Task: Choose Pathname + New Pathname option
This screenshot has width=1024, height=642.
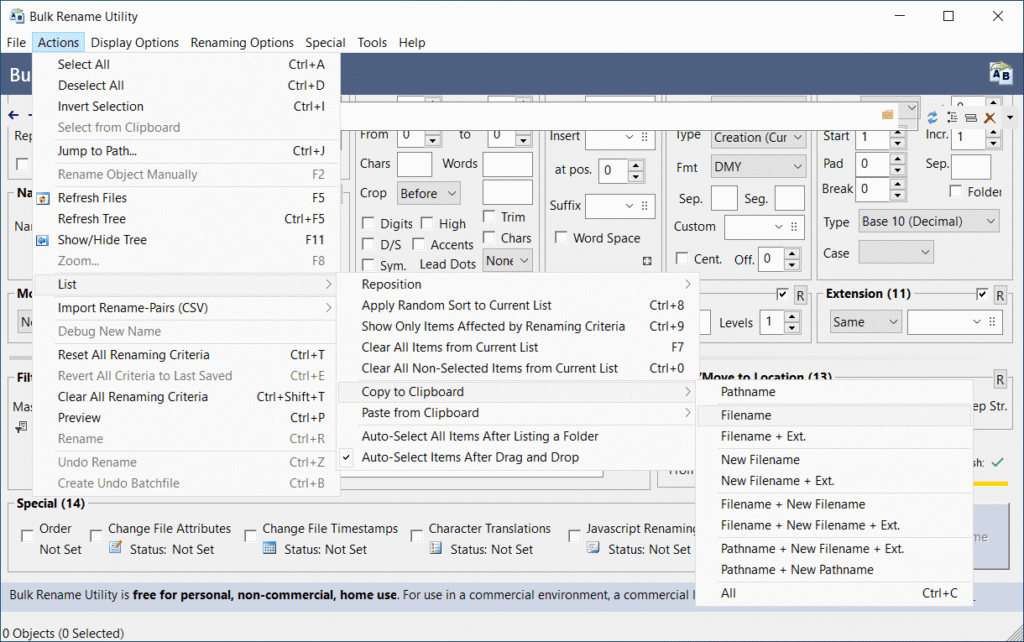Action: [x=834, y=570]
